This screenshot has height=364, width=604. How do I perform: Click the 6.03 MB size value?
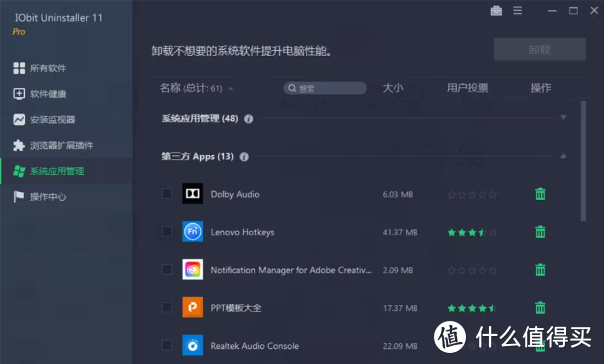click(398, 195)
